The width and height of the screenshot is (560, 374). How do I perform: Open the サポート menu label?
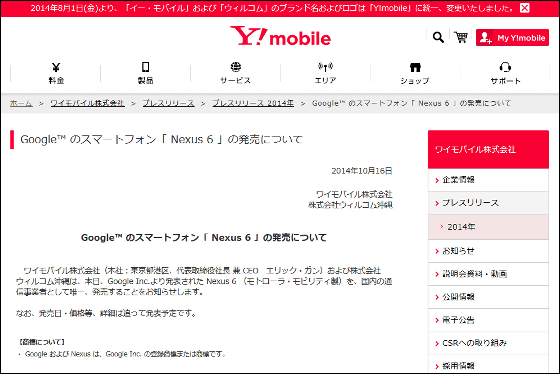(505, 81)
